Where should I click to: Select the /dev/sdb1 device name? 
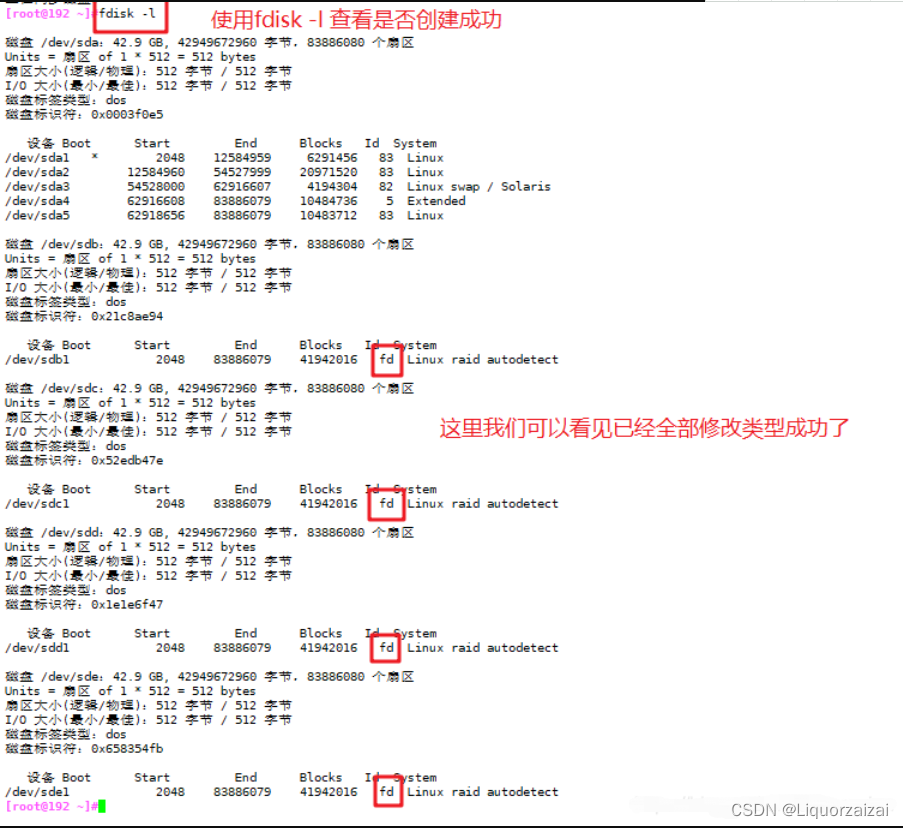tap(37, 359)
